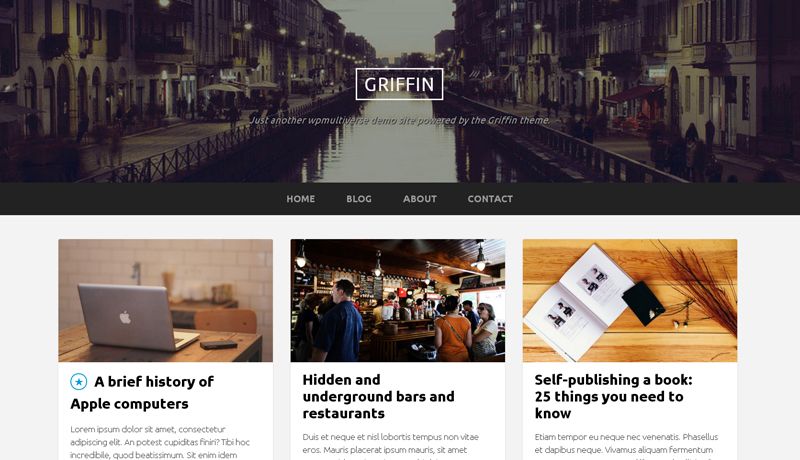Screen dimensions: 800x460
Task: Click the GRIFFIN site logo box
Action: click(x=399, y=84)
